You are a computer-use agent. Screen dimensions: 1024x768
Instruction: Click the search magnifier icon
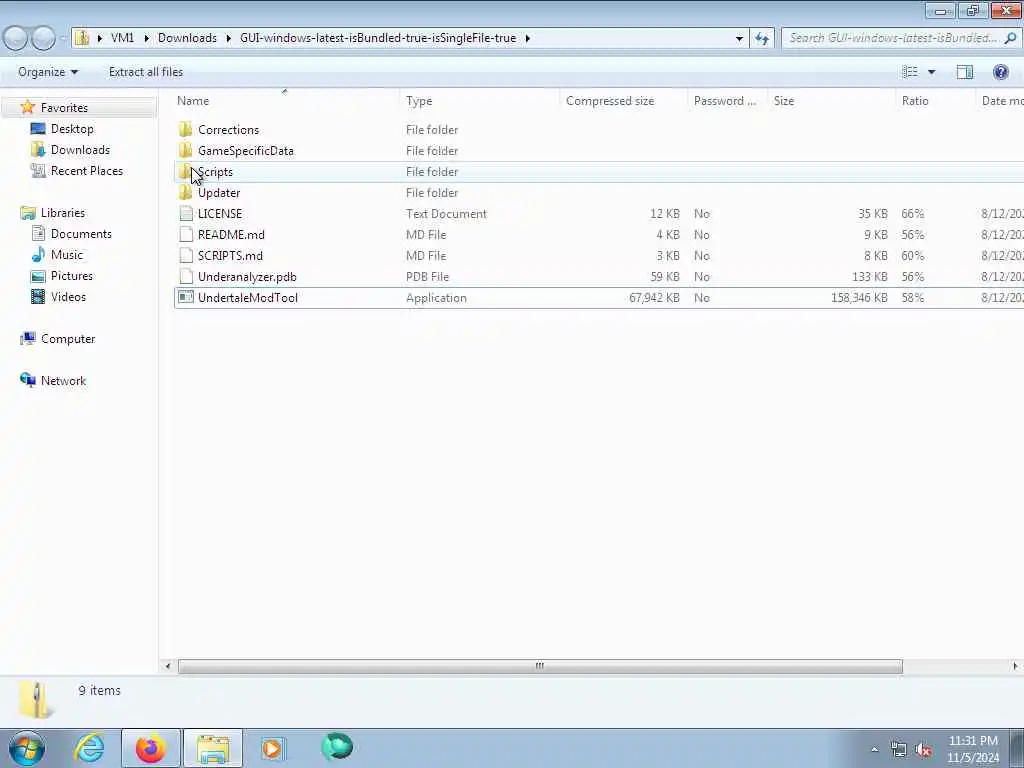click(x=1010, y=38)
